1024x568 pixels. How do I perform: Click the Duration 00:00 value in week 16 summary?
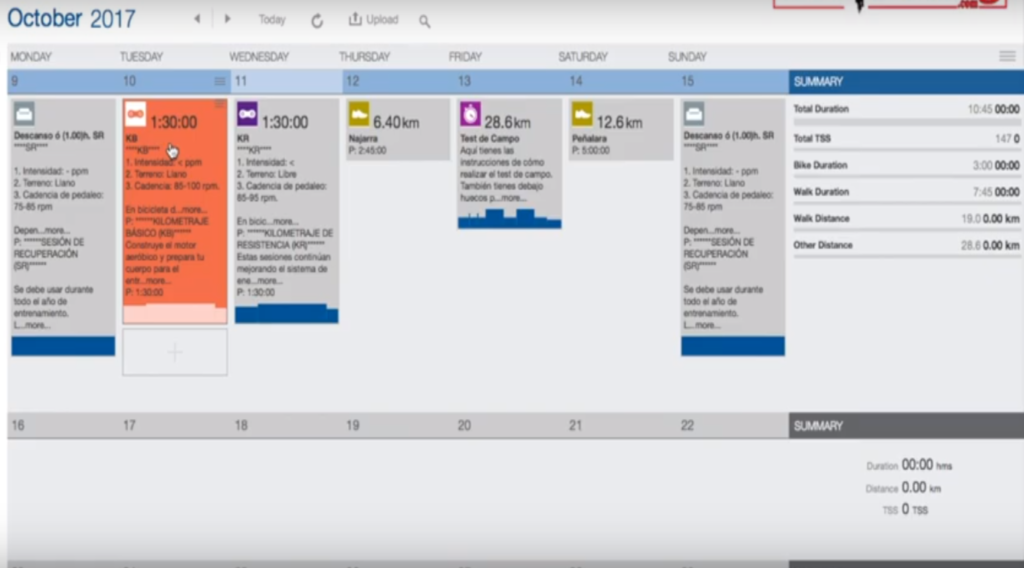pos(917,465)
